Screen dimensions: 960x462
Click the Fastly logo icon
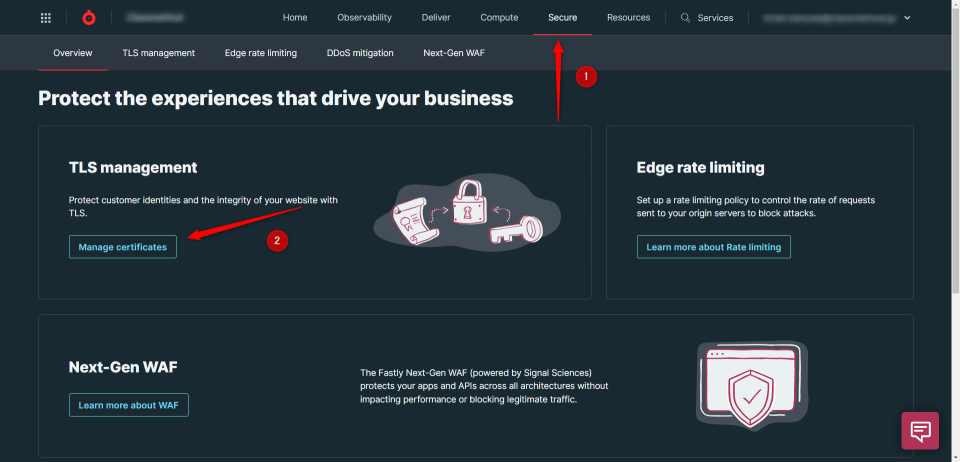[x=88, y=18]
